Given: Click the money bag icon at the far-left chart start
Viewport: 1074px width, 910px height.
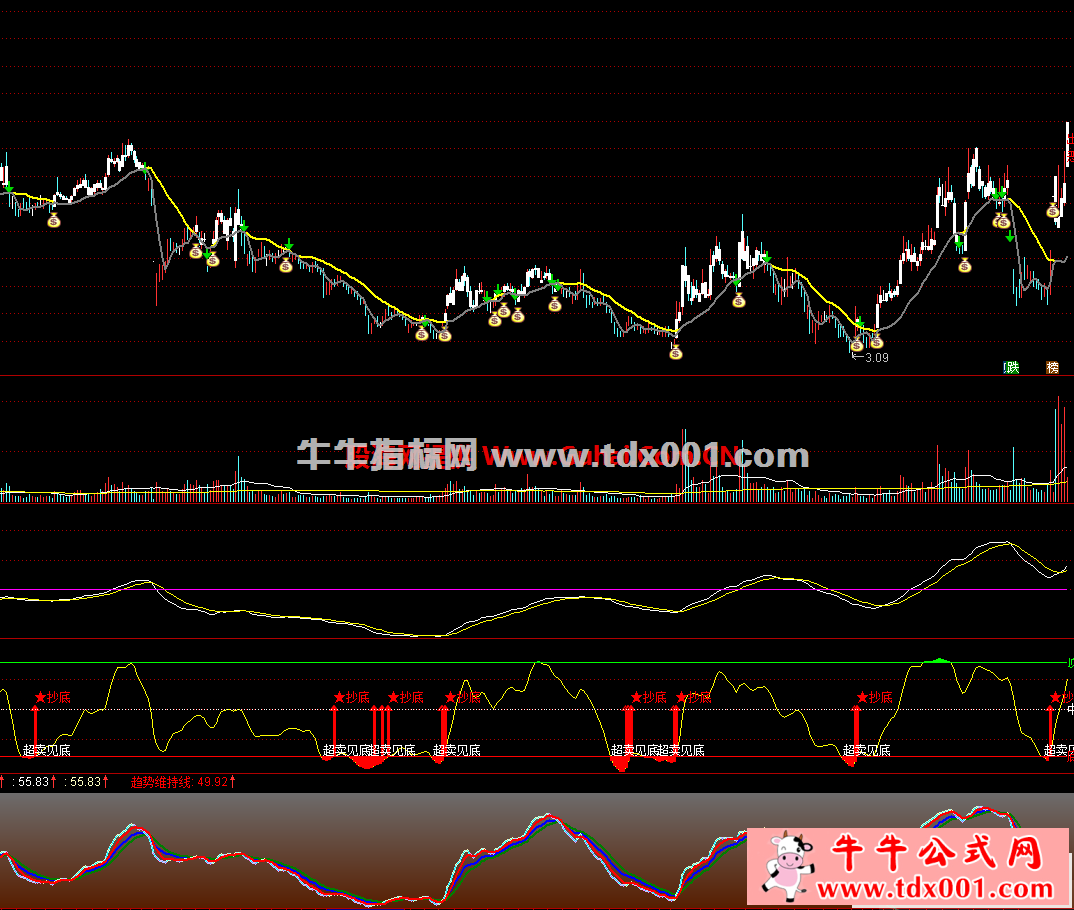Looking at the screenshot, I should coord(53,220).
